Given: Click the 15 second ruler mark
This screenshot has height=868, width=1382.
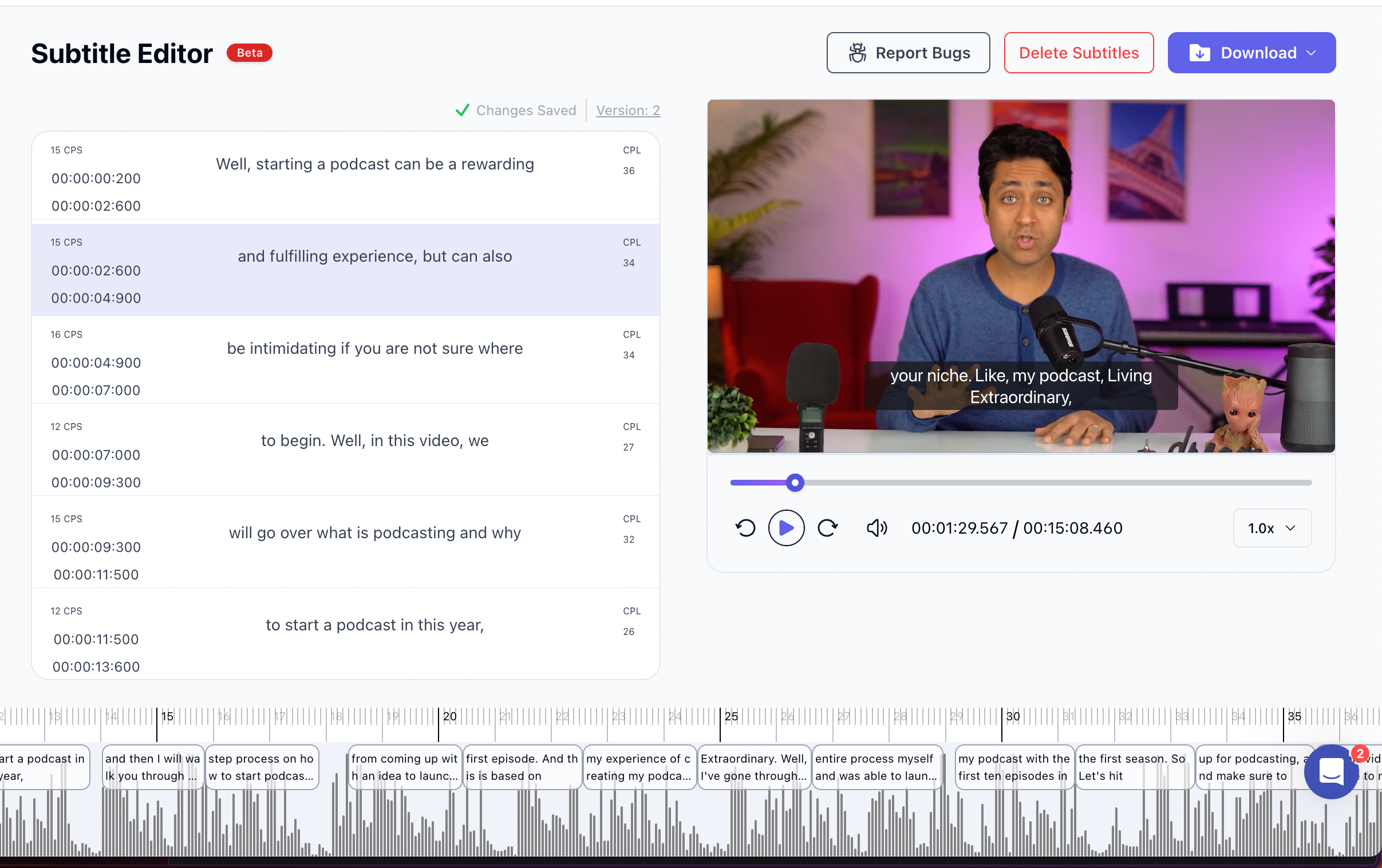Looking at the screenshot, I should [167, 716].
